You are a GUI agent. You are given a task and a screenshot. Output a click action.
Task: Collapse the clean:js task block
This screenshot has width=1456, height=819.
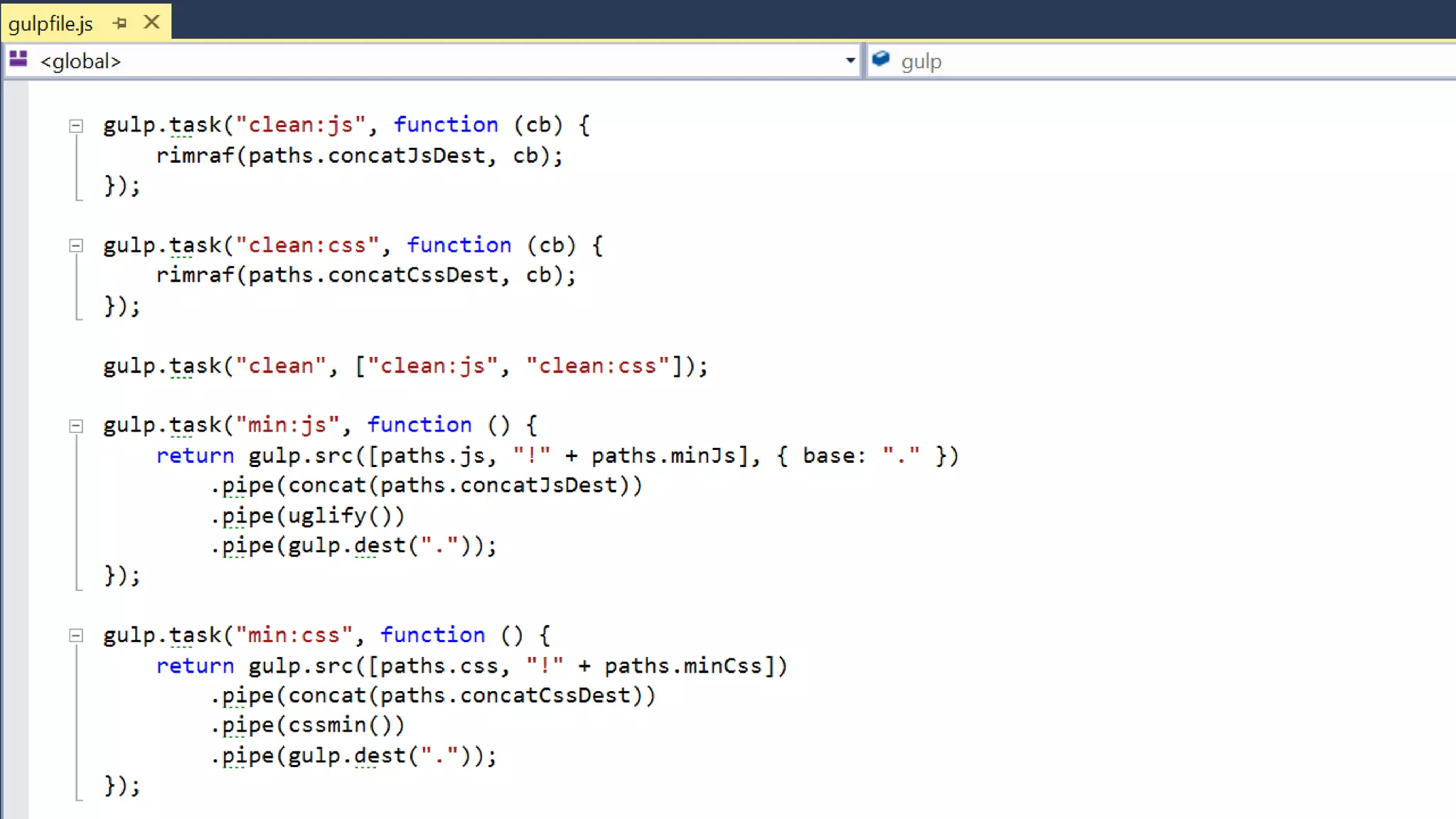[76, 127]
